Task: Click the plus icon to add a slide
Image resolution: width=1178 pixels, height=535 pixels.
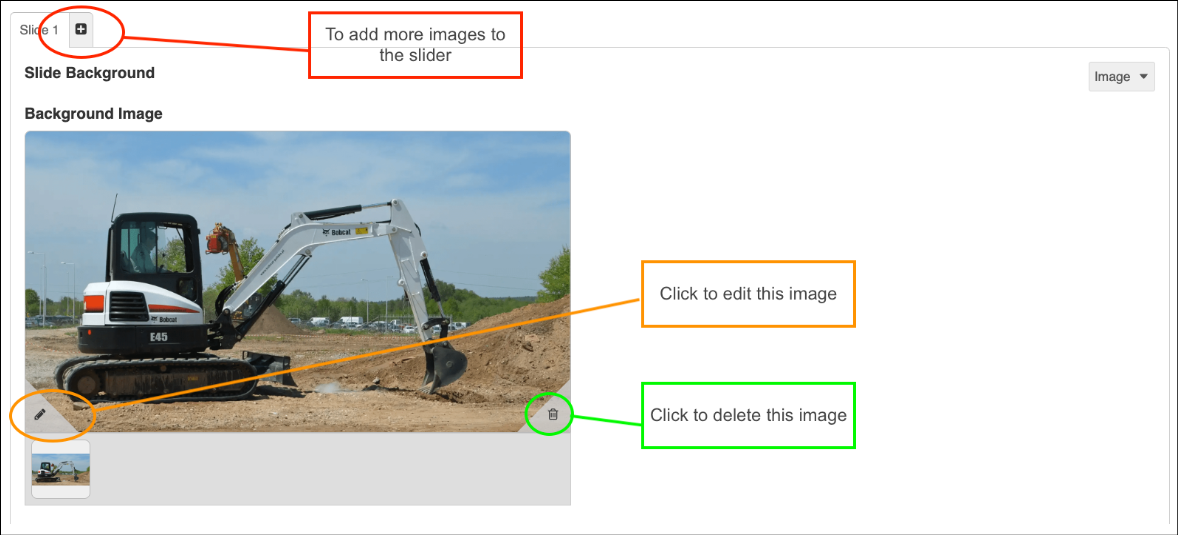Action: tap(81, 30)
